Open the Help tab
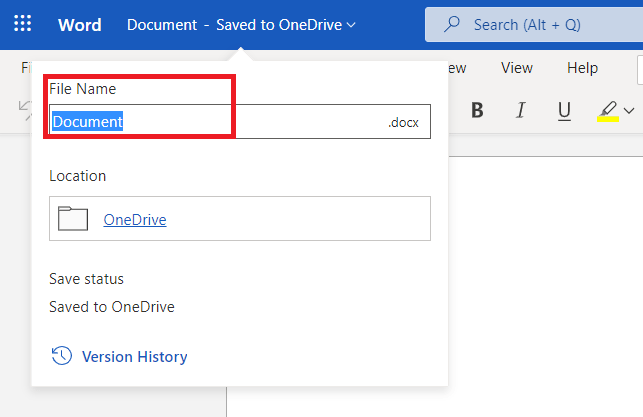 [582, 68]
